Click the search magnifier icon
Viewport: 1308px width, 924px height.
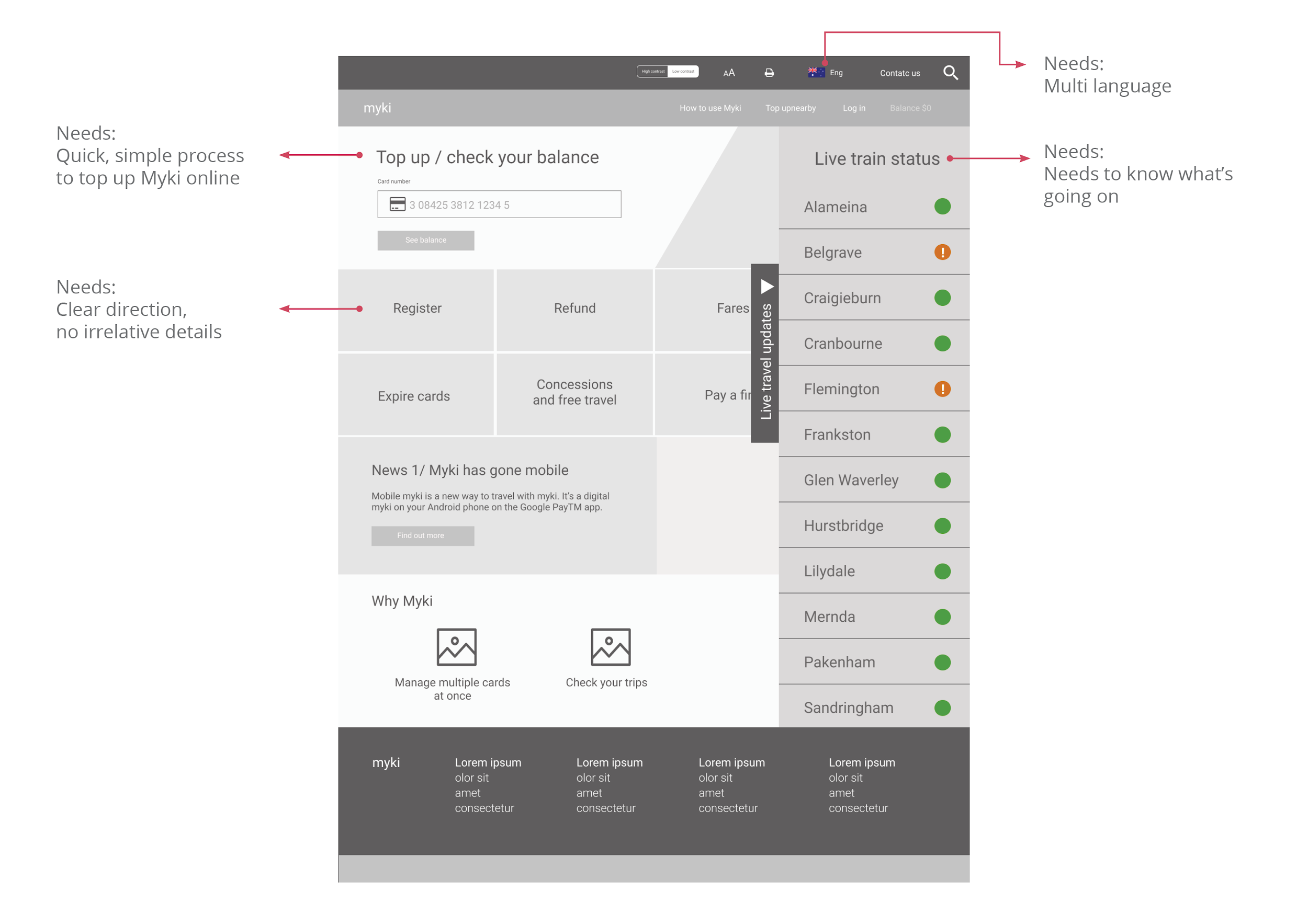[950, 73]
